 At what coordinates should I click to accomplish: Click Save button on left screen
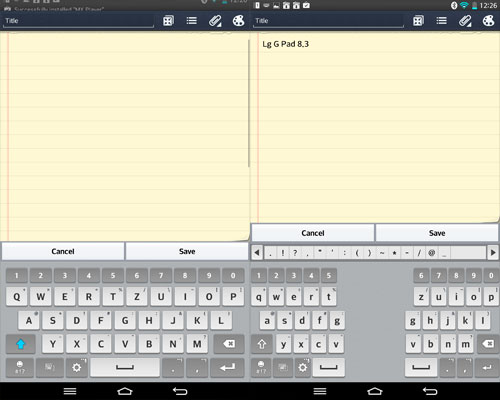point(187,251)
